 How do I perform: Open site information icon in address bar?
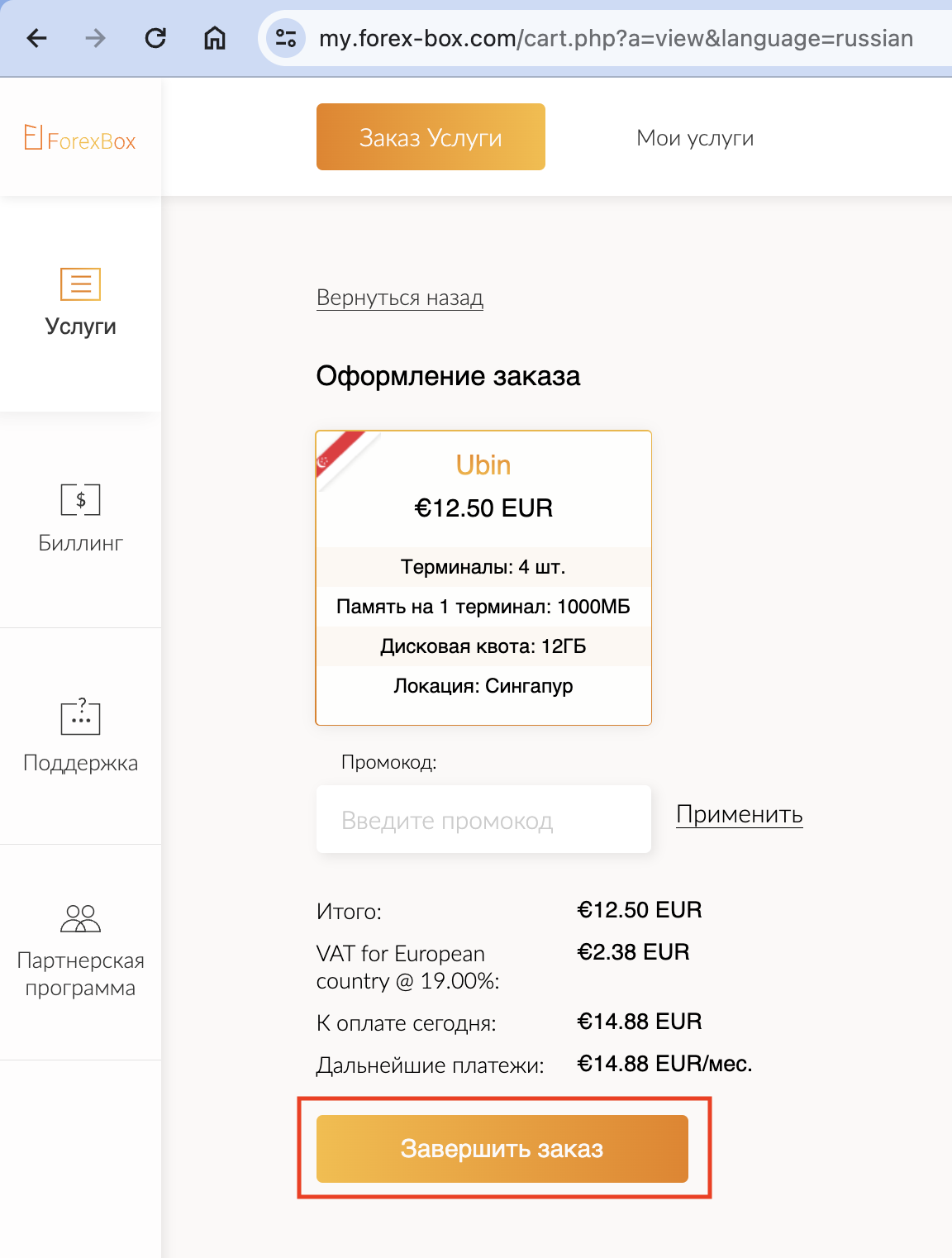click(286, 38)
